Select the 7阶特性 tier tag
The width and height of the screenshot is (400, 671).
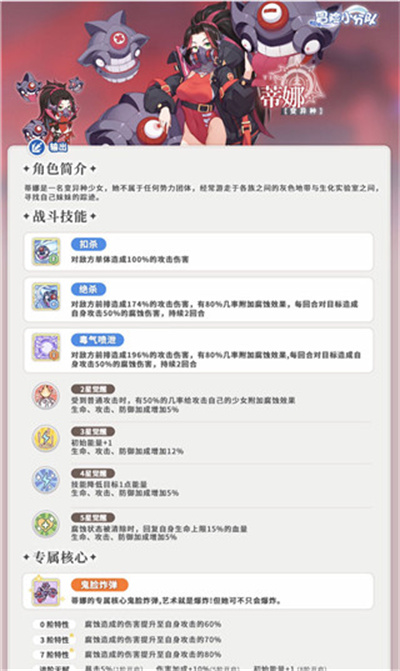[54, 655]
